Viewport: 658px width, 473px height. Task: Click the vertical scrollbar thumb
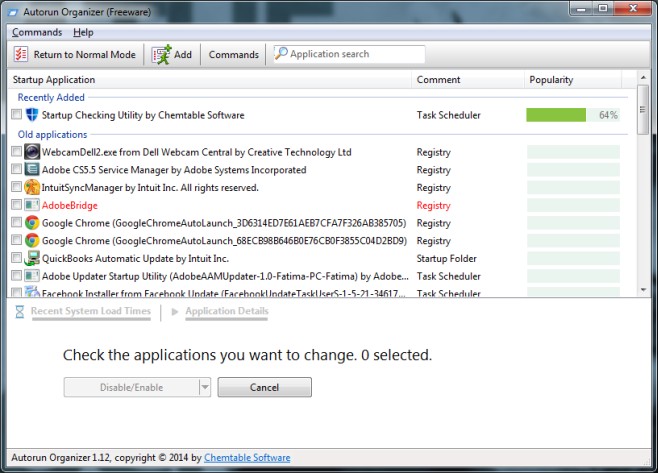(x=643, y=110)
